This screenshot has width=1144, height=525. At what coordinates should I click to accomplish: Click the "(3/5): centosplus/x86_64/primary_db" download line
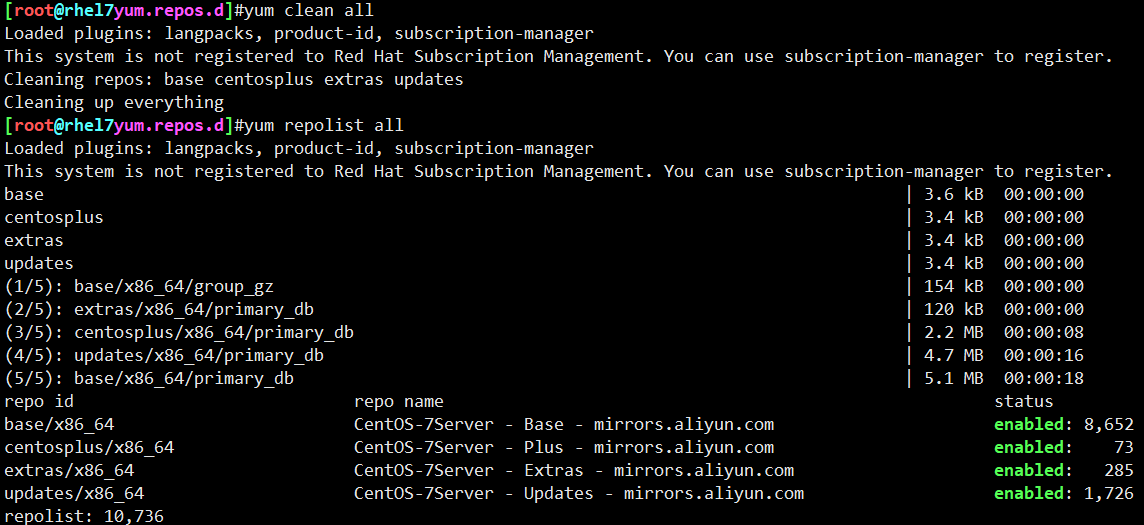(179, 333)
